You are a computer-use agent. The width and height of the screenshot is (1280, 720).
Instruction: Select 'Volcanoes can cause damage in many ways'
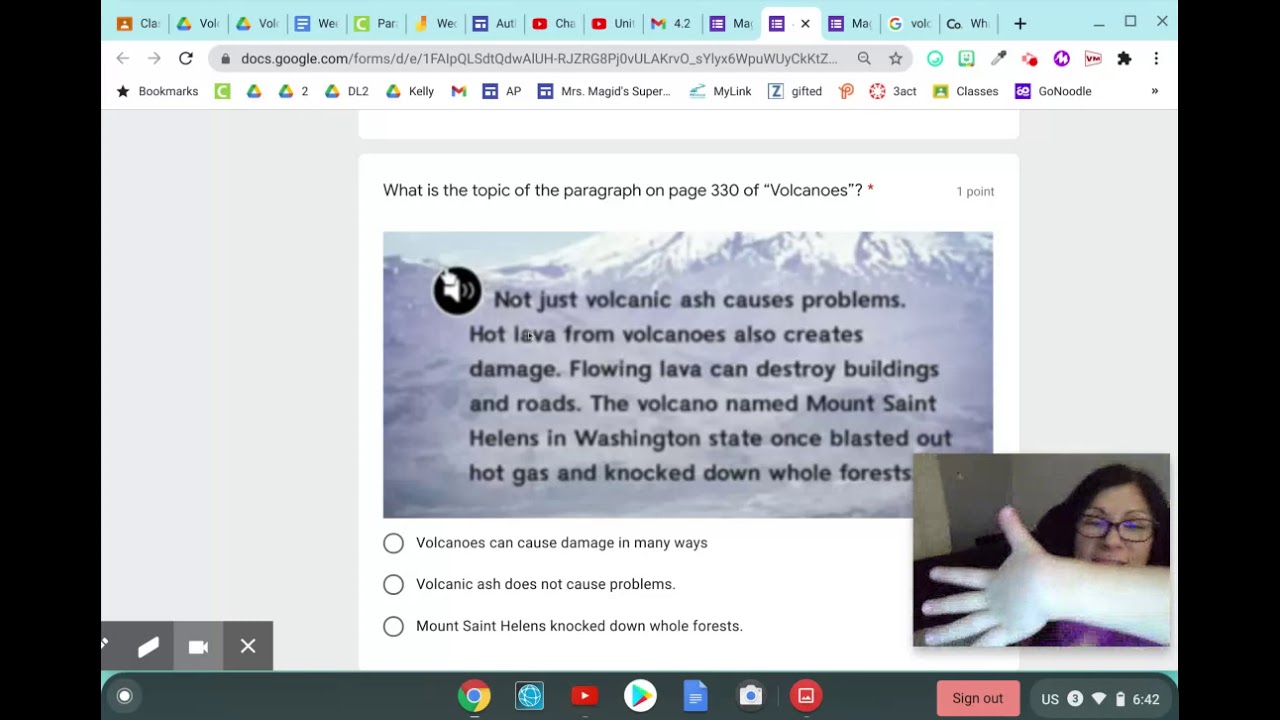point(393,543)
